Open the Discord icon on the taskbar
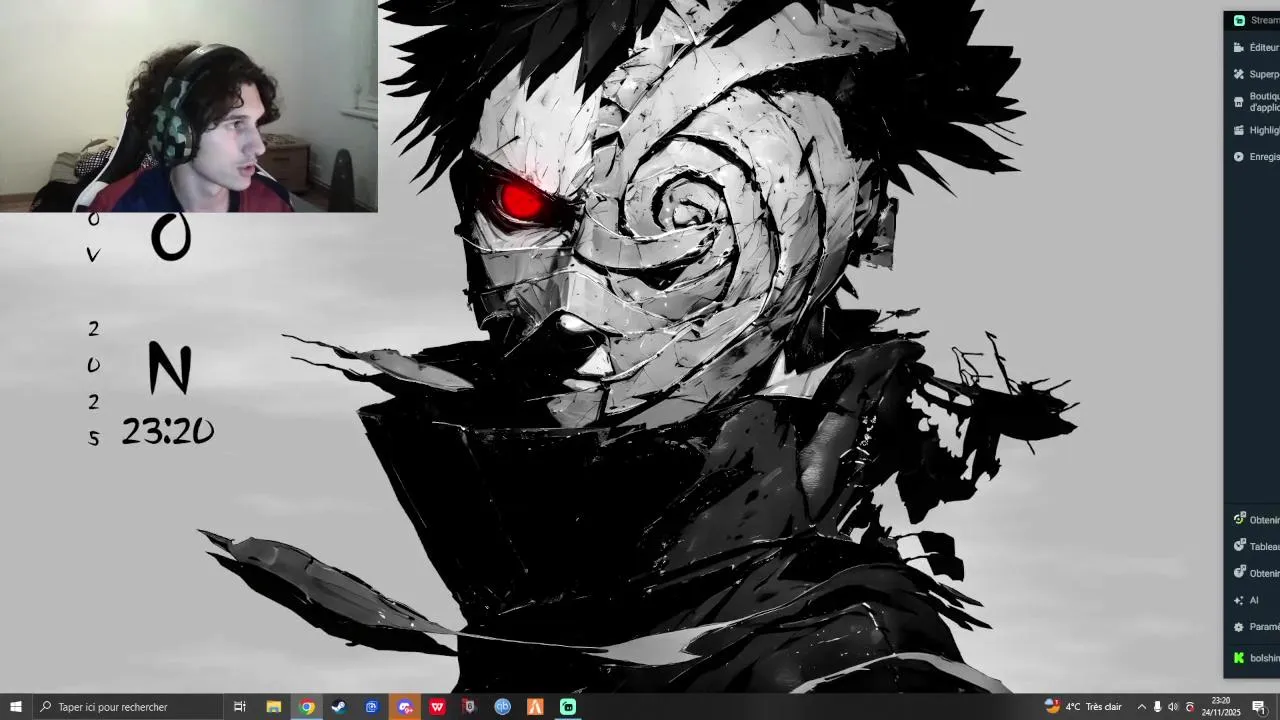The height and width of the screenshot is (720, 1280). (x=405, y=707)
